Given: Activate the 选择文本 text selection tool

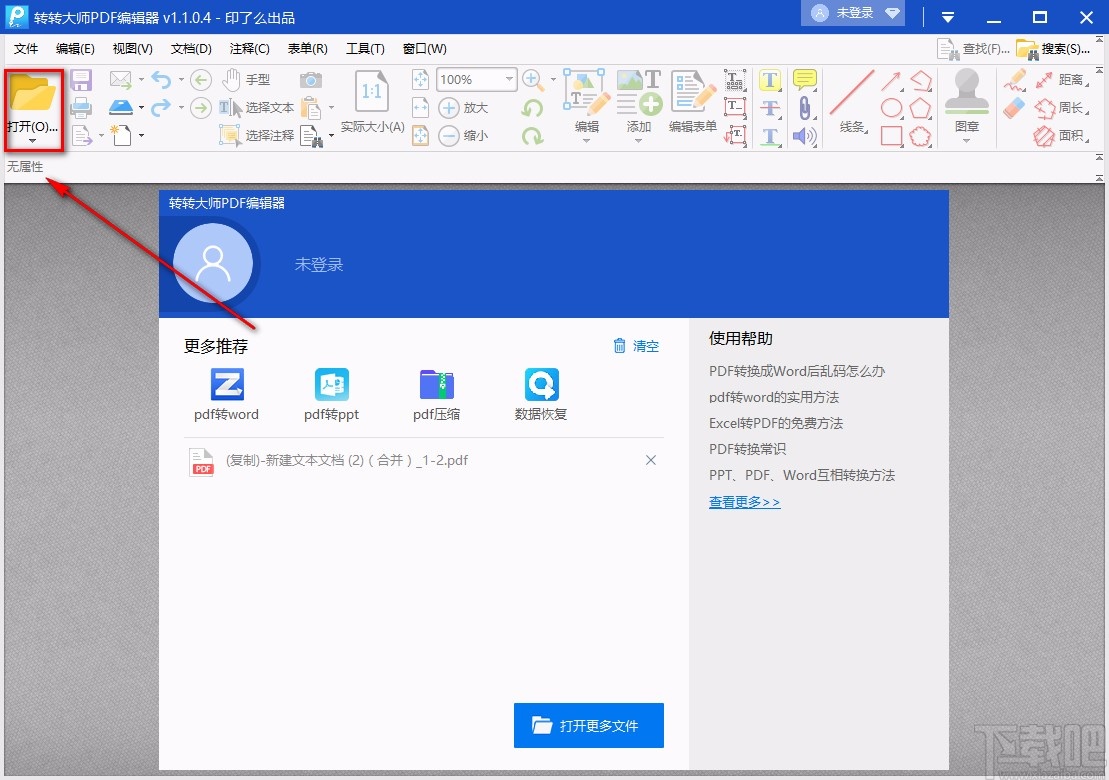Looking at the screenshot, I should [x=255, y=107].
